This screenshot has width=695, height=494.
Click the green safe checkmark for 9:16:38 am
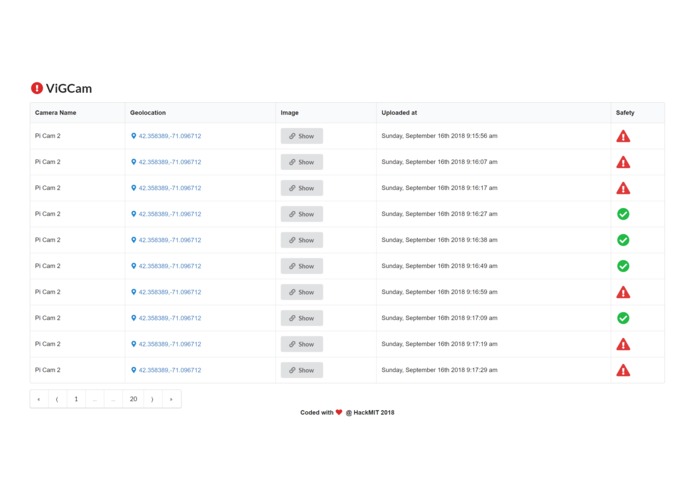click(x=623, y=240)
